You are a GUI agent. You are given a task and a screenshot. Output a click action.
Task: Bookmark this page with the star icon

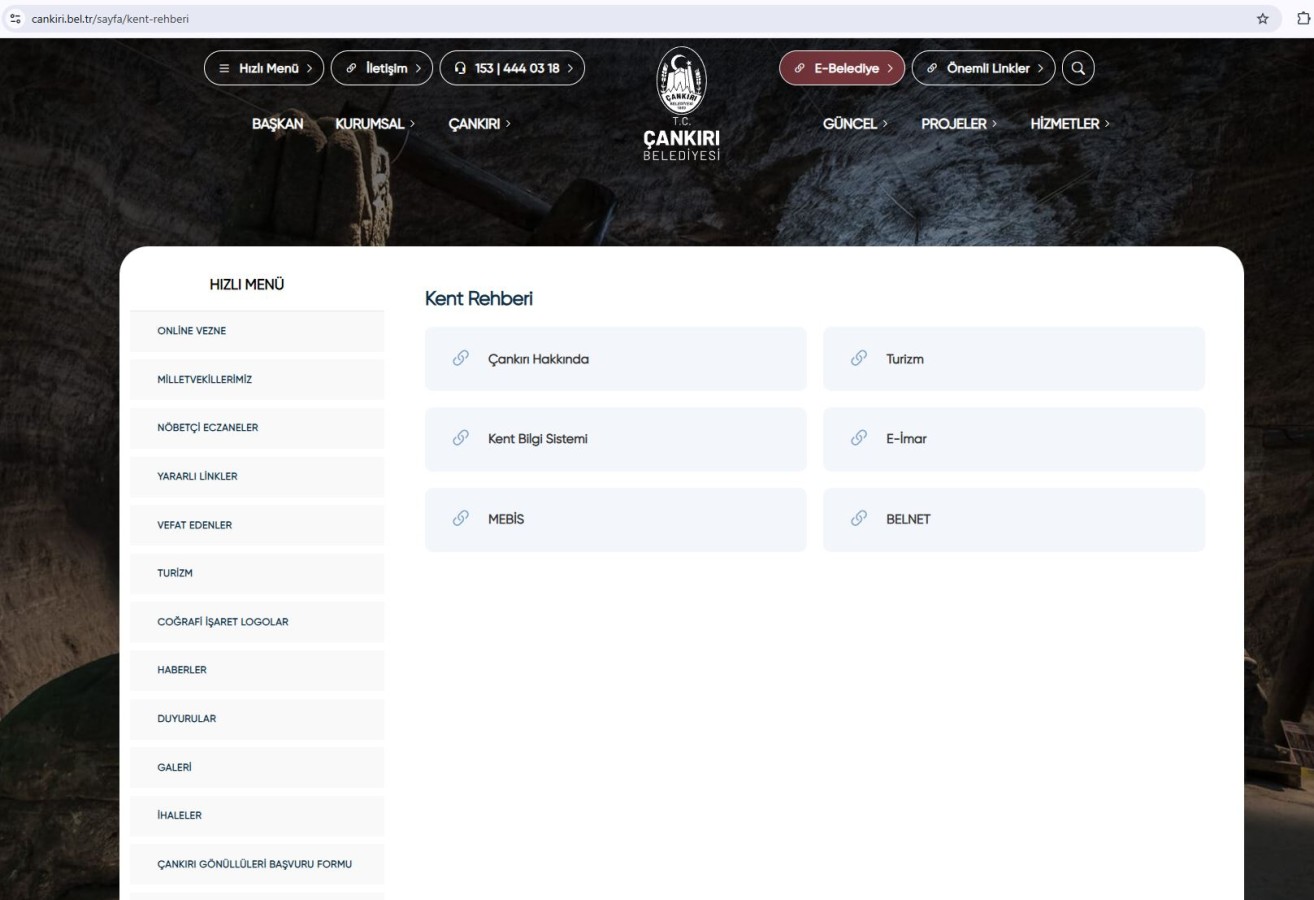click(1263, 19)
